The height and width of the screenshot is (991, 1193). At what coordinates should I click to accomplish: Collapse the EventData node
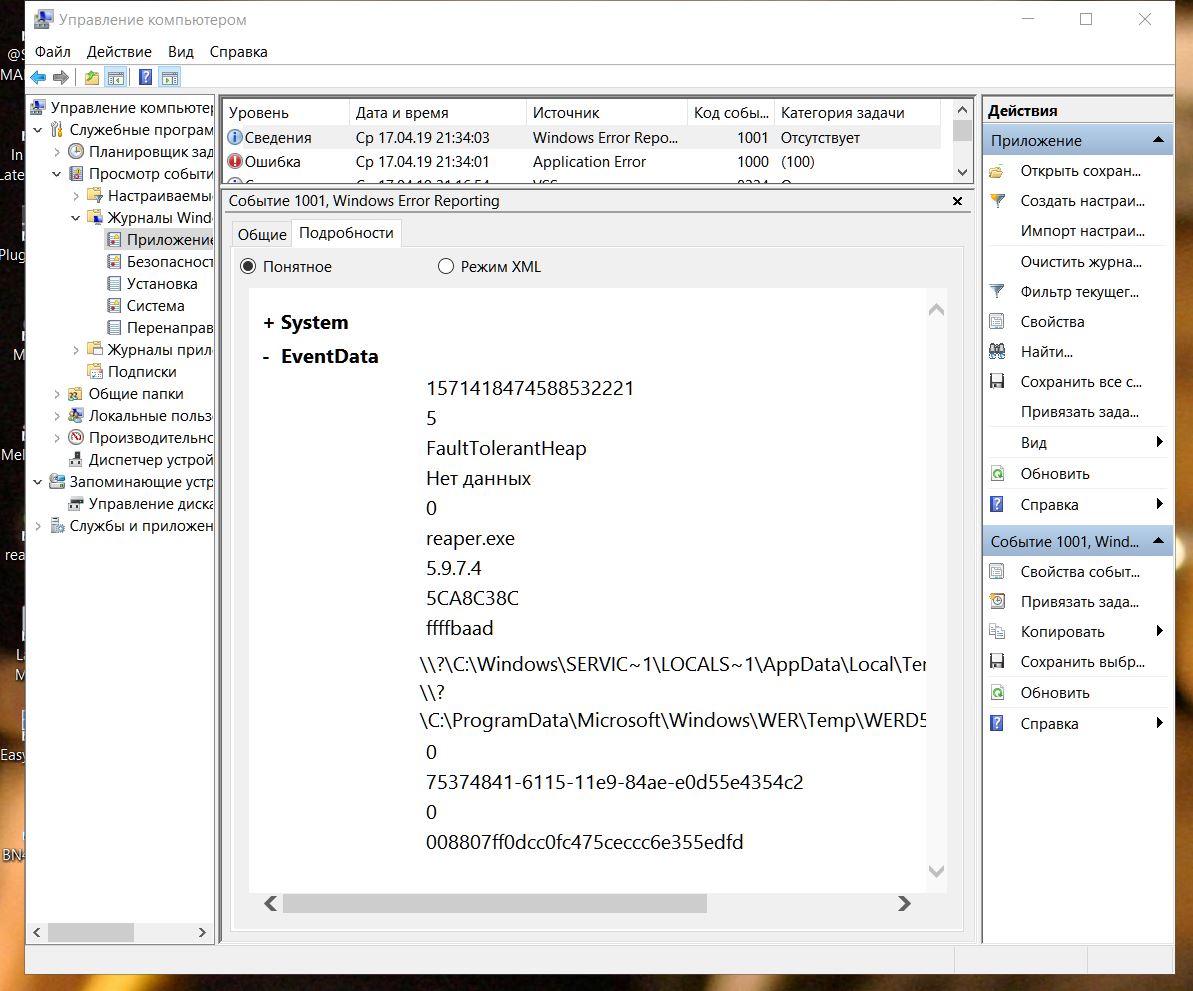pyautogui.click(x=266, y=357)
